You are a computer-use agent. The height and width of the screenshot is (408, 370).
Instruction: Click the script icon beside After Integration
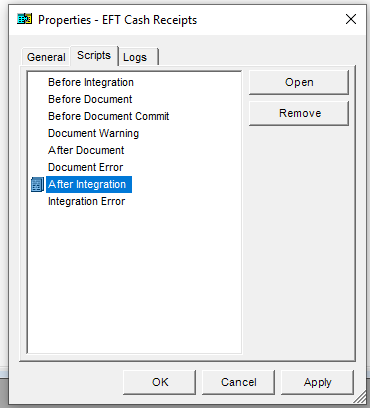point(37,185)
